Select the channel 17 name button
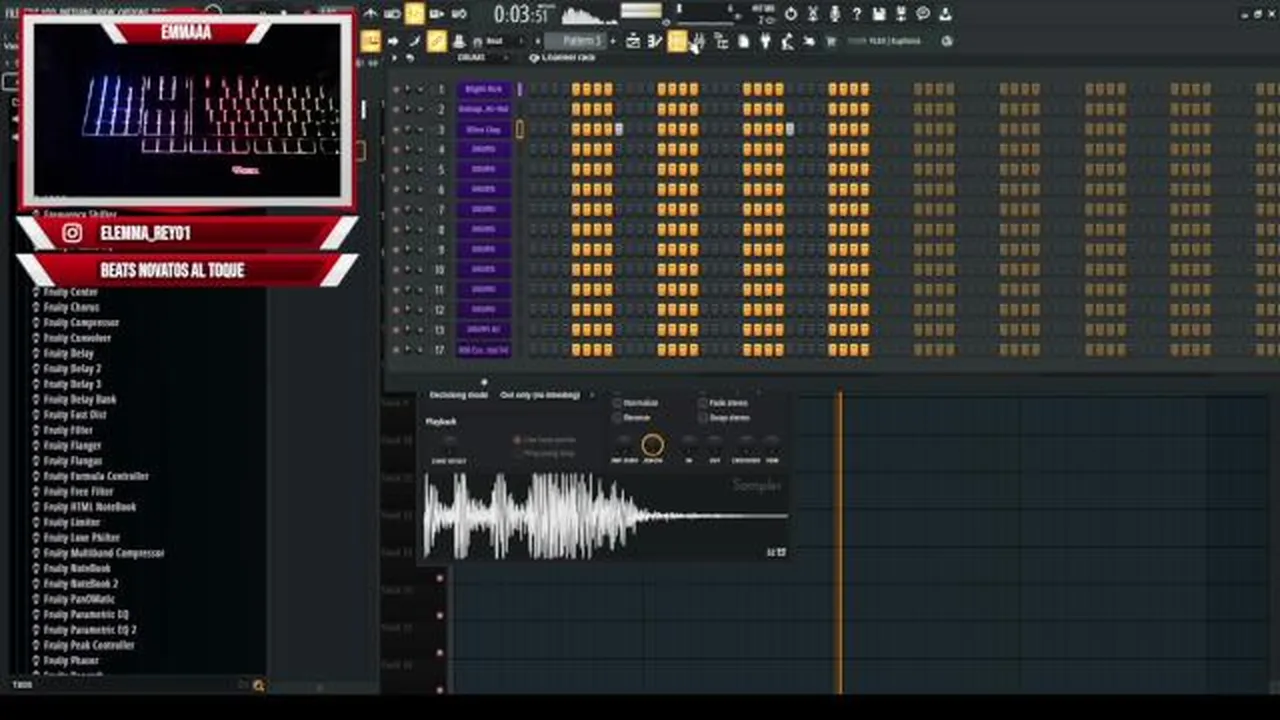This screenshot has width=1280, height=720. coord(484,350)
